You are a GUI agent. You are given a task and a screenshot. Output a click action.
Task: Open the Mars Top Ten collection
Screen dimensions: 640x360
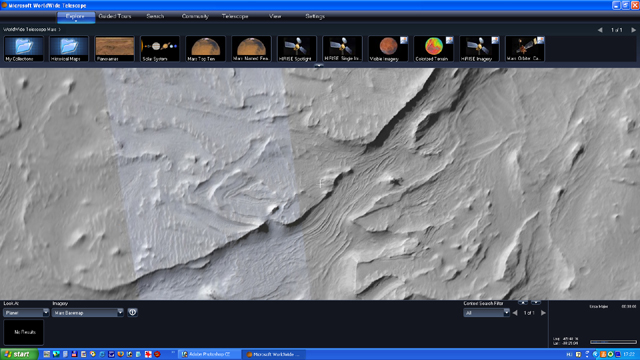tap(206, 49)
